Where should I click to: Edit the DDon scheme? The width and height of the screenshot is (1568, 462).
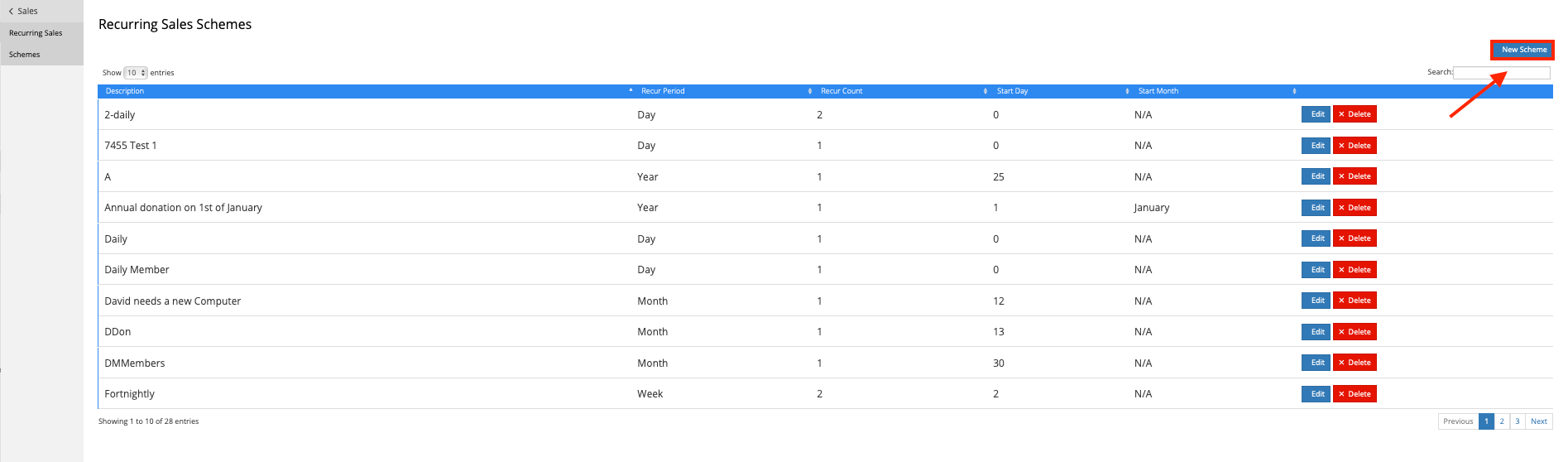point(1316,332)
